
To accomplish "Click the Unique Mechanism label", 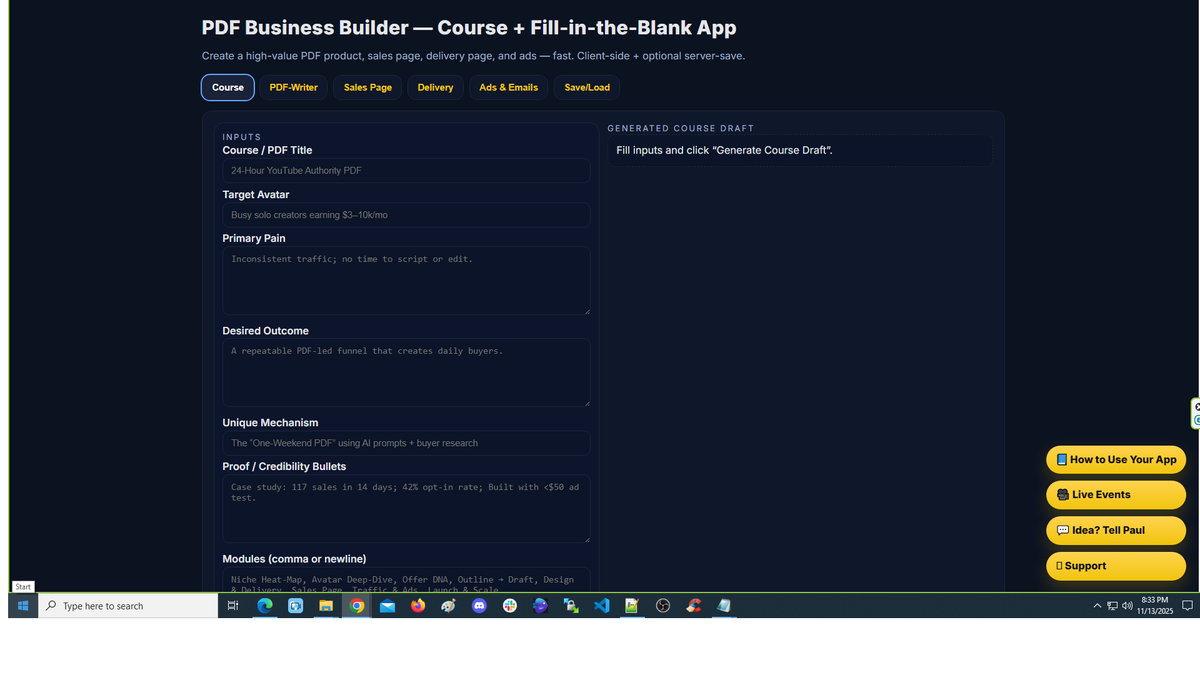I will click(270, 423).
